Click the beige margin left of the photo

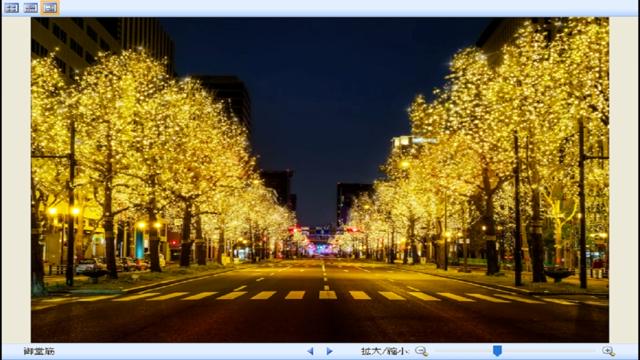pos(16,180)
